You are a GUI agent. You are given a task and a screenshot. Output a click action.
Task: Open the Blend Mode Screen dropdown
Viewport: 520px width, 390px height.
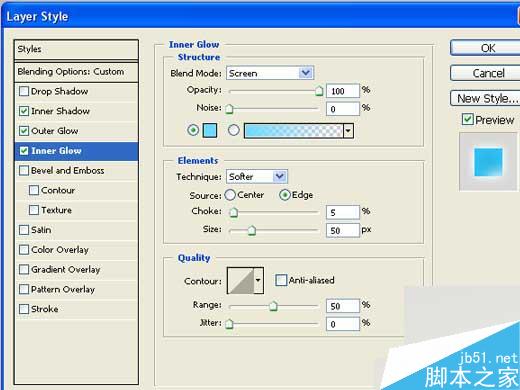tap(270, 73)
